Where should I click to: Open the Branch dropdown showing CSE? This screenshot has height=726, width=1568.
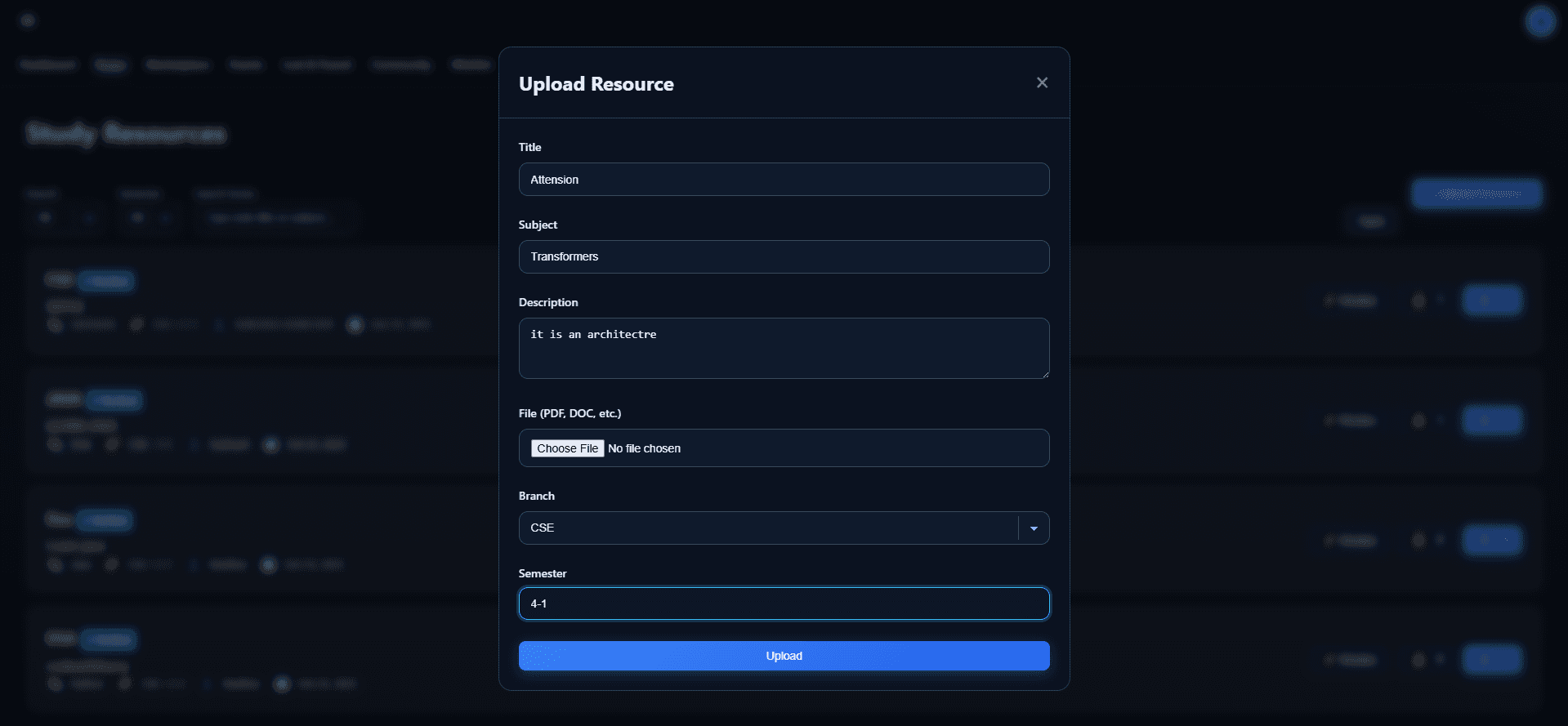(x=784, y=528)
